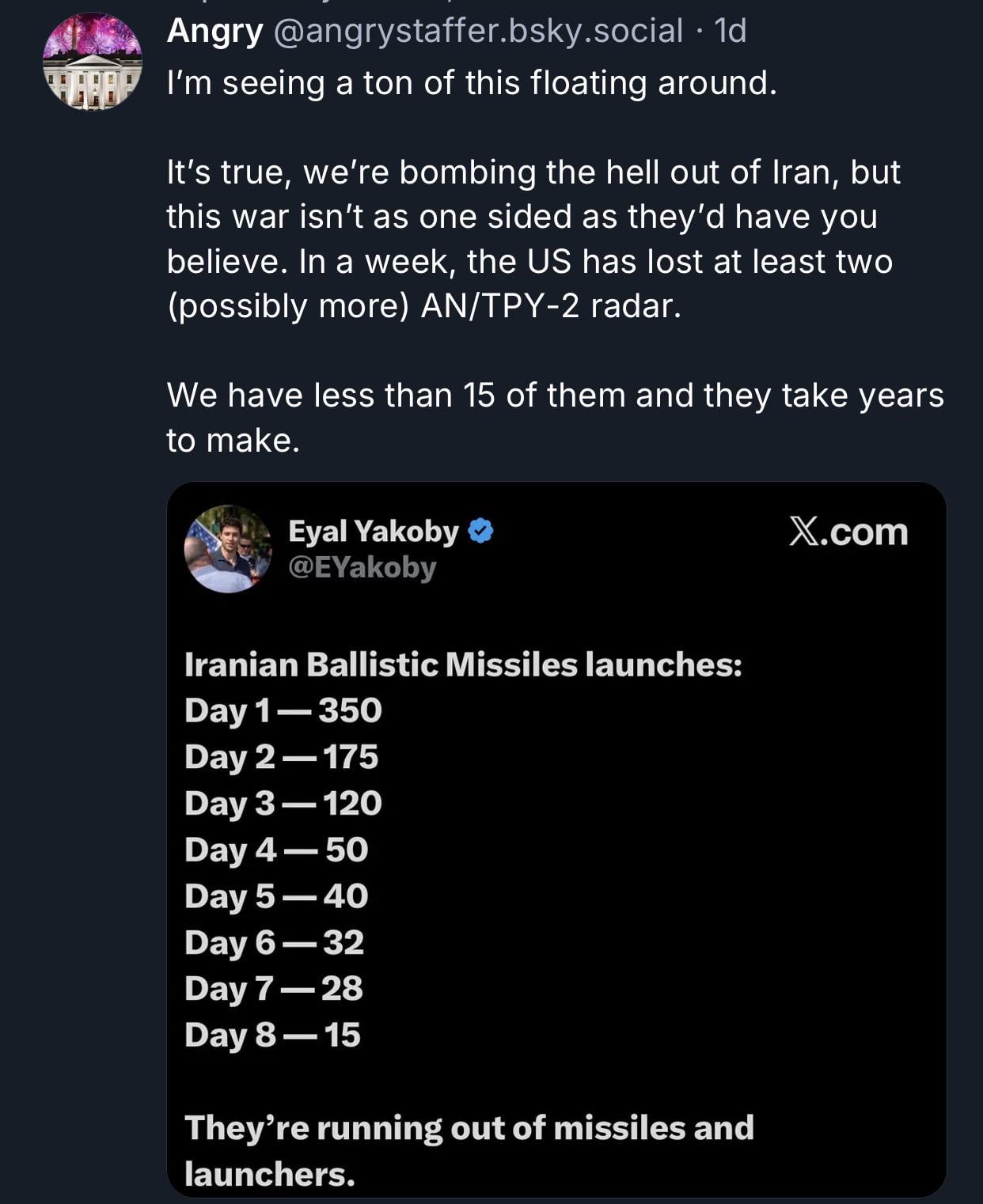
Task: Click the X.com logo
Action: (848, 532)
